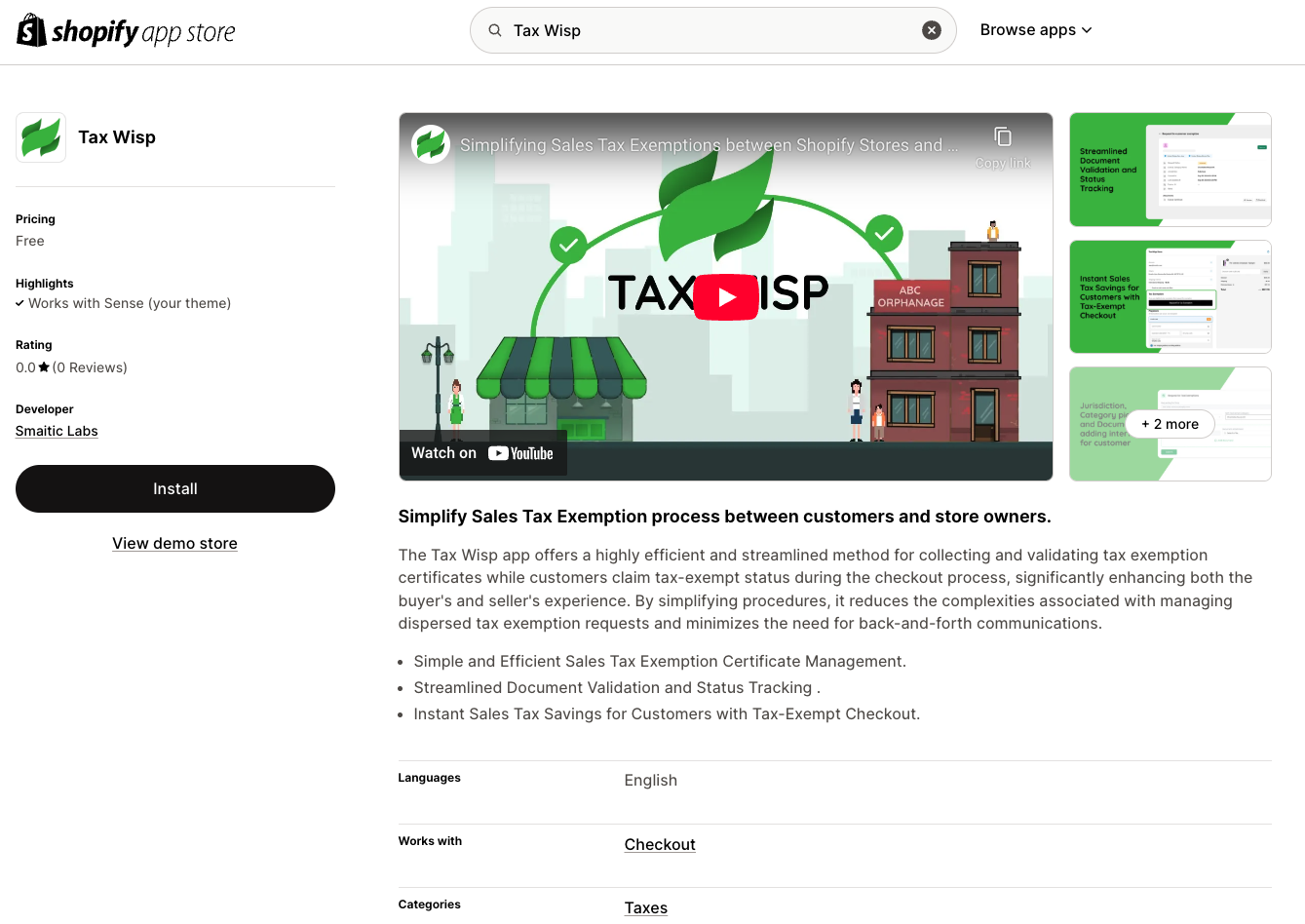Click Watch on YouTube
Image resolution: width=1305 pixels, height=924 pixels.
[482, 453]
